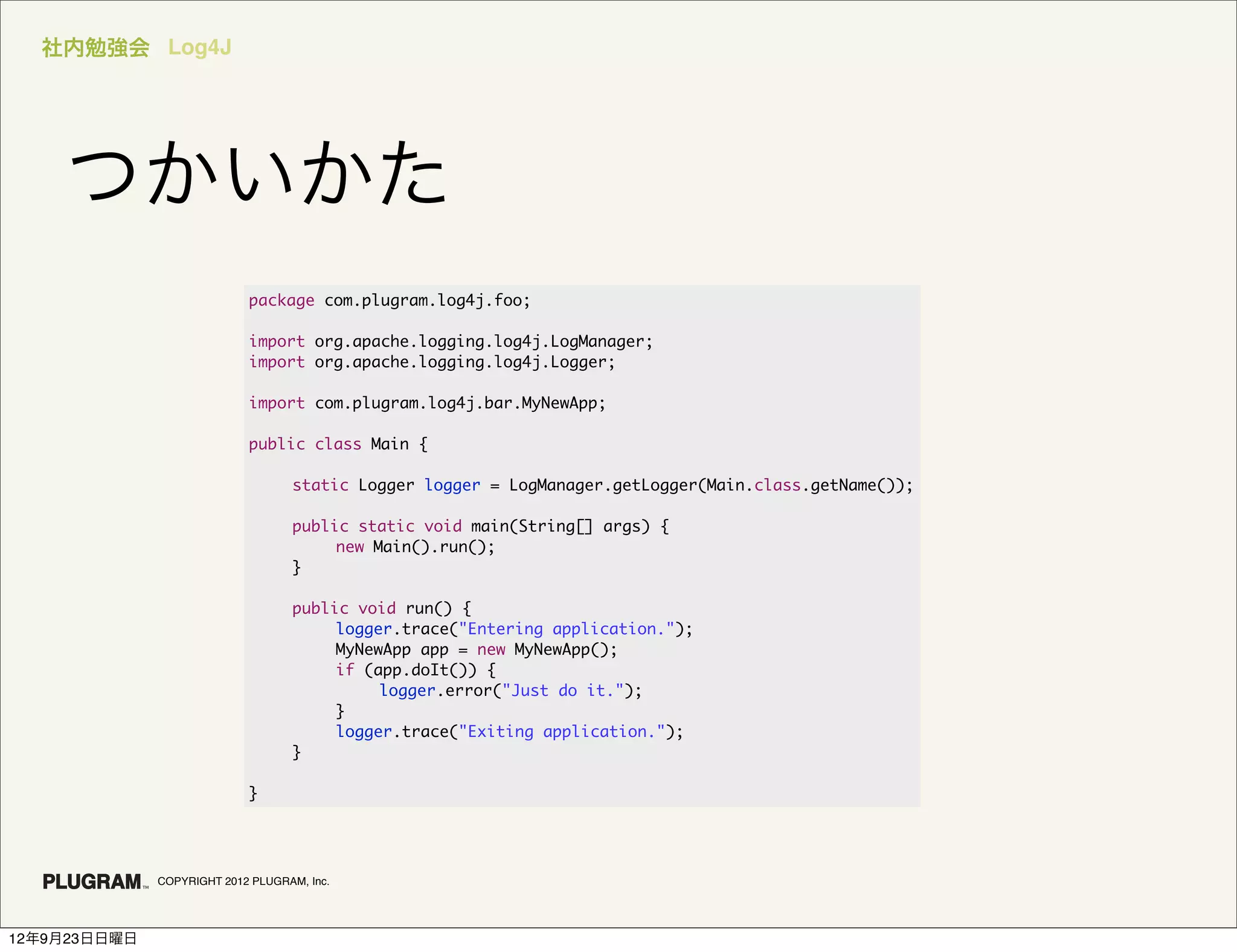Click the 'public static void main' signature
This screenshot has width=1237, height=952.
coord(481,527)
